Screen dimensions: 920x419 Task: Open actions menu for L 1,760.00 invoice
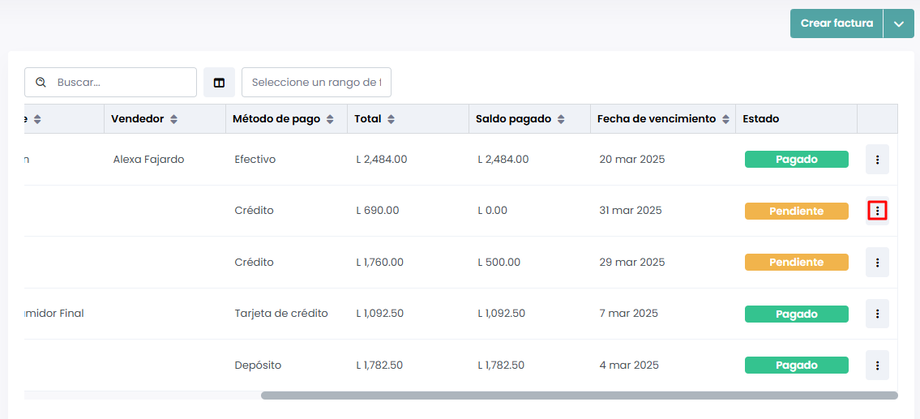tap(877, 263)
